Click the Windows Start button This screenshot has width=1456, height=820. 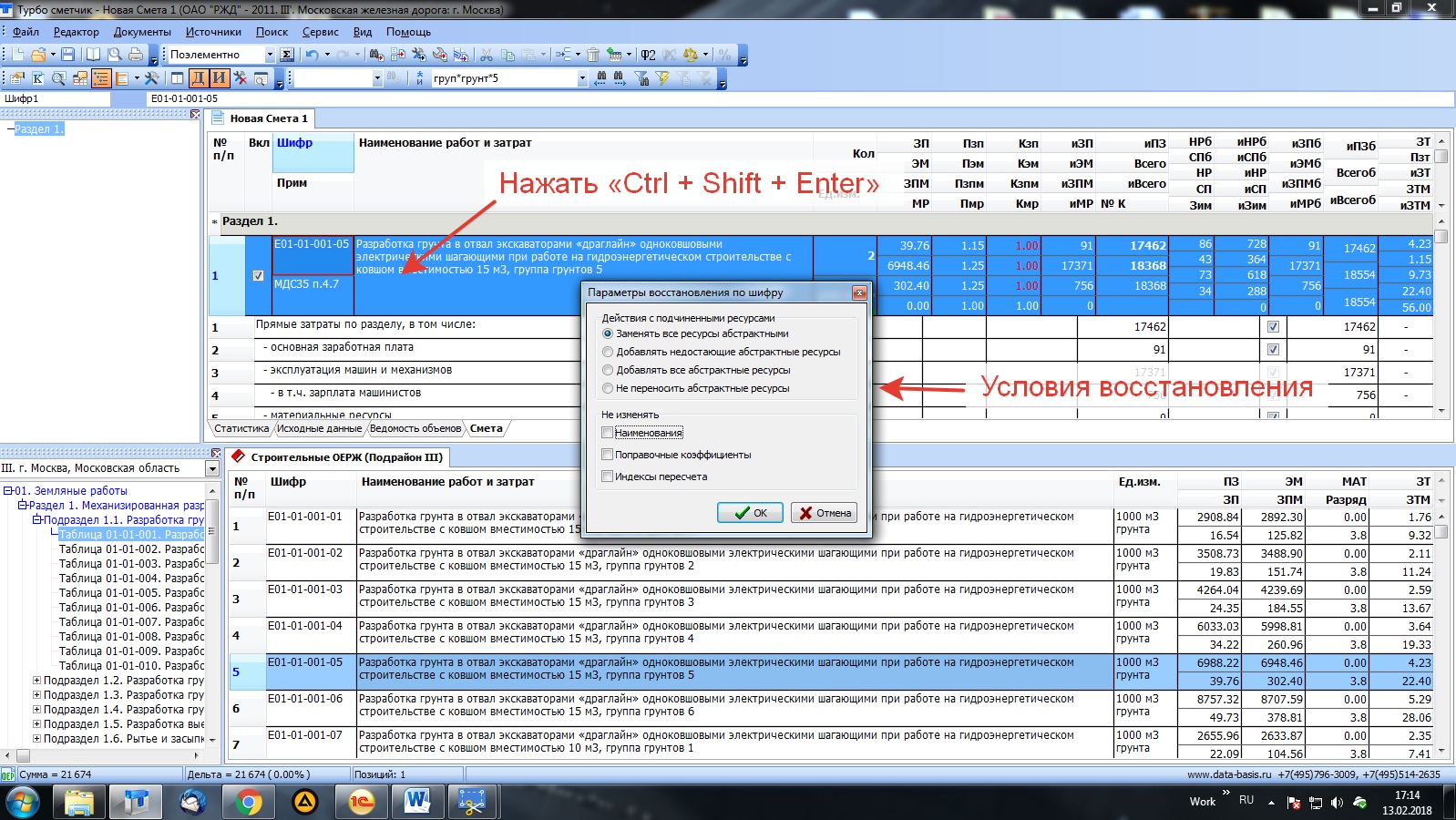click(x=22, y=803)
